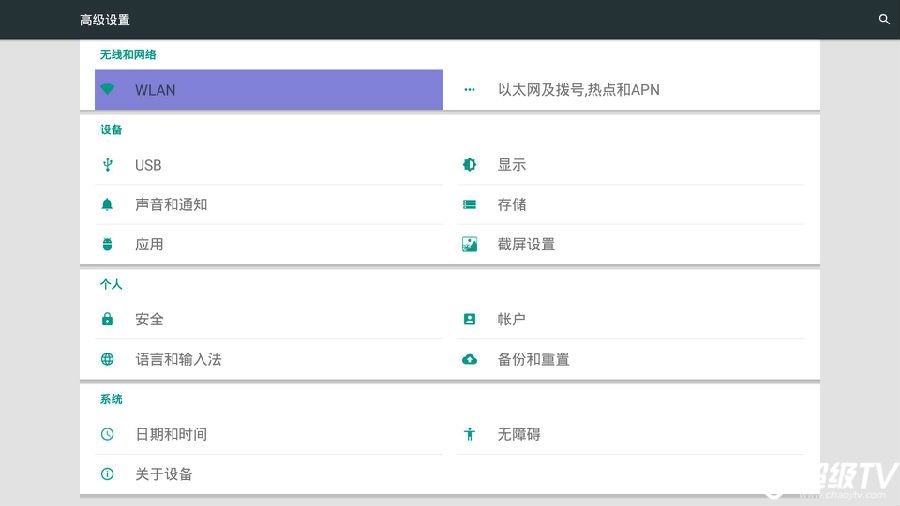Click the storage bars icon beside 存储
The image size is (900, 506).
pos(470,205)
